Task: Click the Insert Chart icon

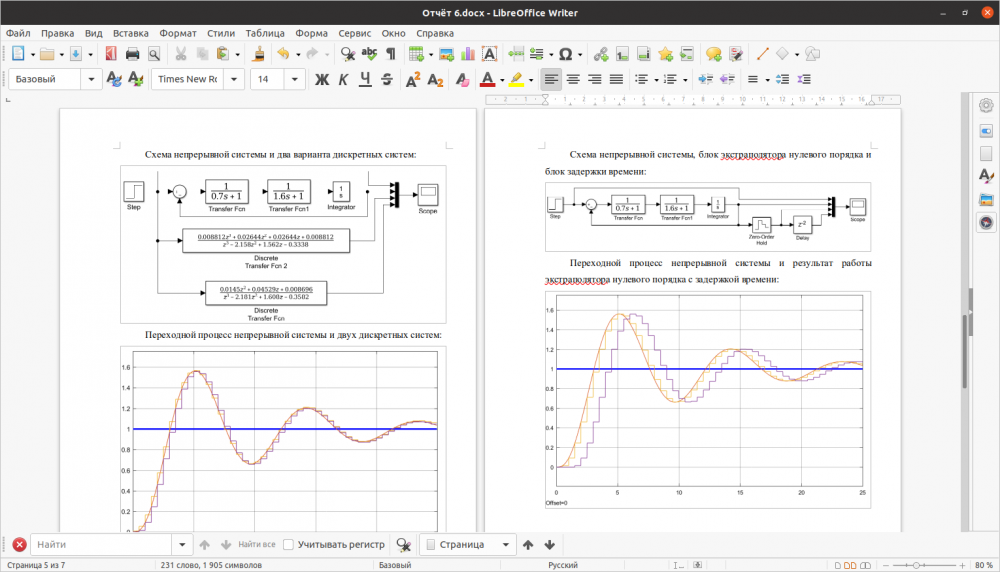Action: point(468,54)
